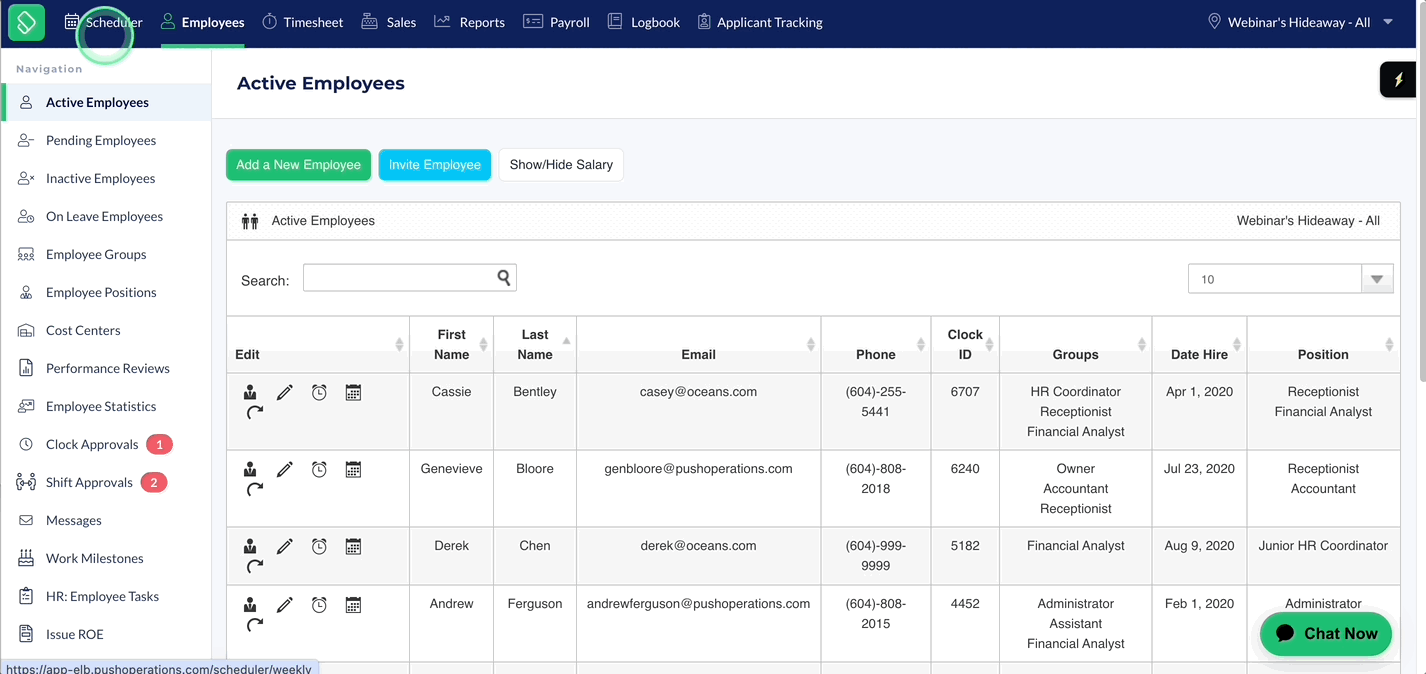Sort by the Edit column arrows
The width and height of the screenshot is (1426, 674).
pos(399,344)
